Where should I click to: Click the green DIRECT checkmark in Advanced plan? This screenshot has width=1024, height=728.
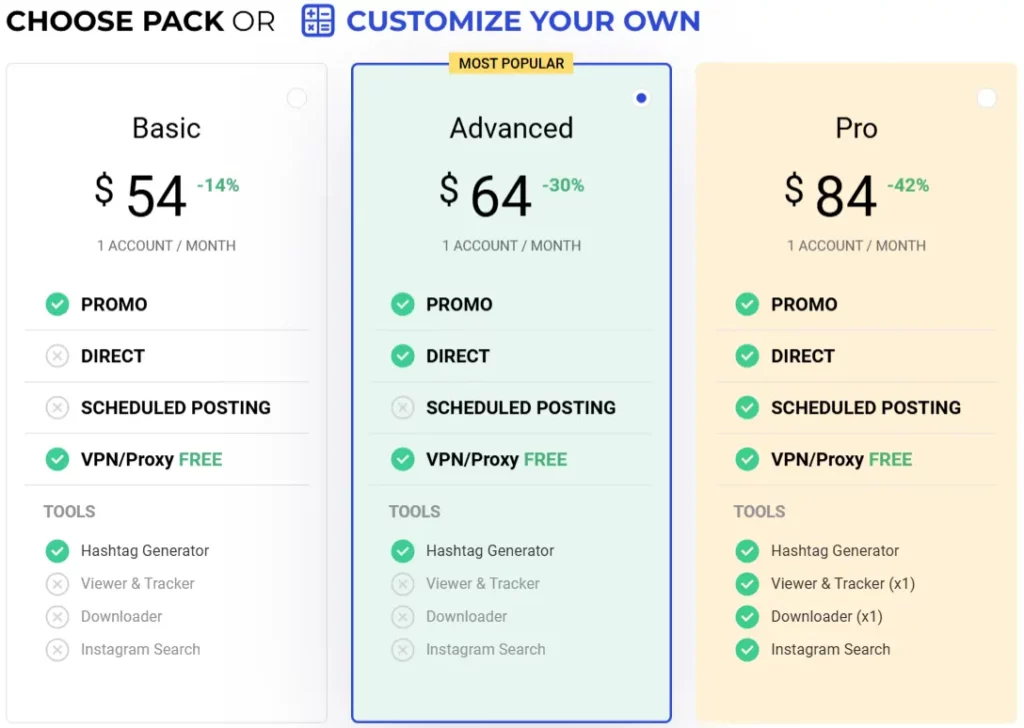402,356
